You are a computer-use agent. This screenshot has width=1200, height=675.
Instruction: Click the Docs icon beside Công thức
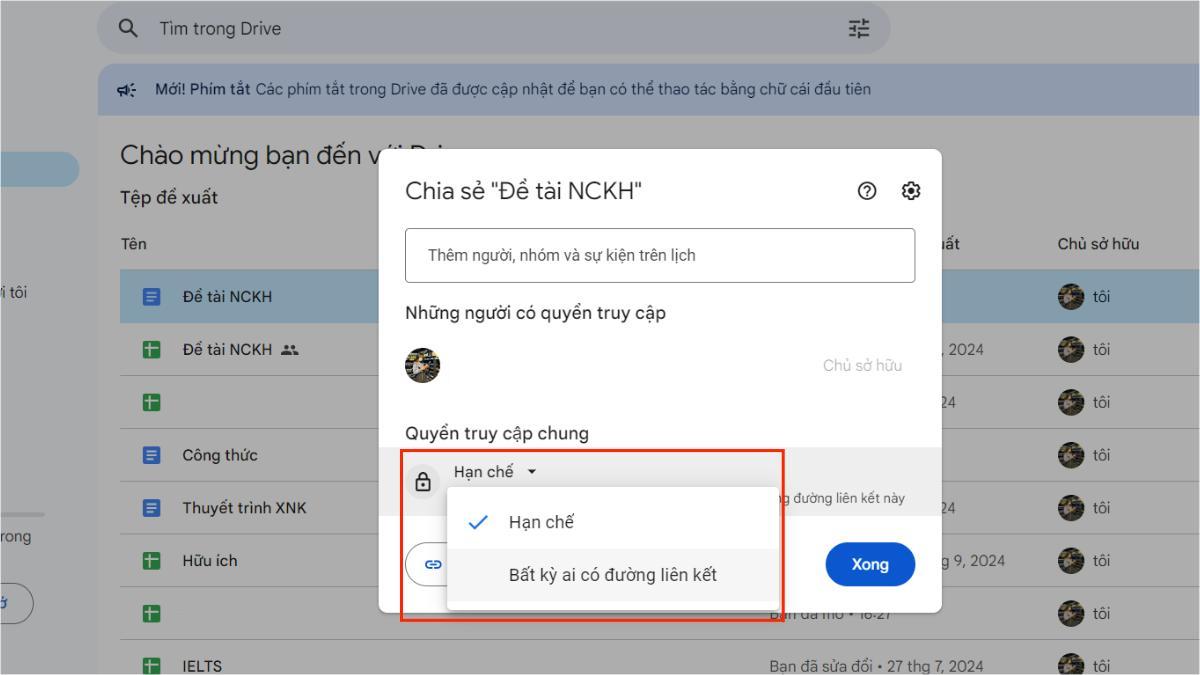(152, 455)
